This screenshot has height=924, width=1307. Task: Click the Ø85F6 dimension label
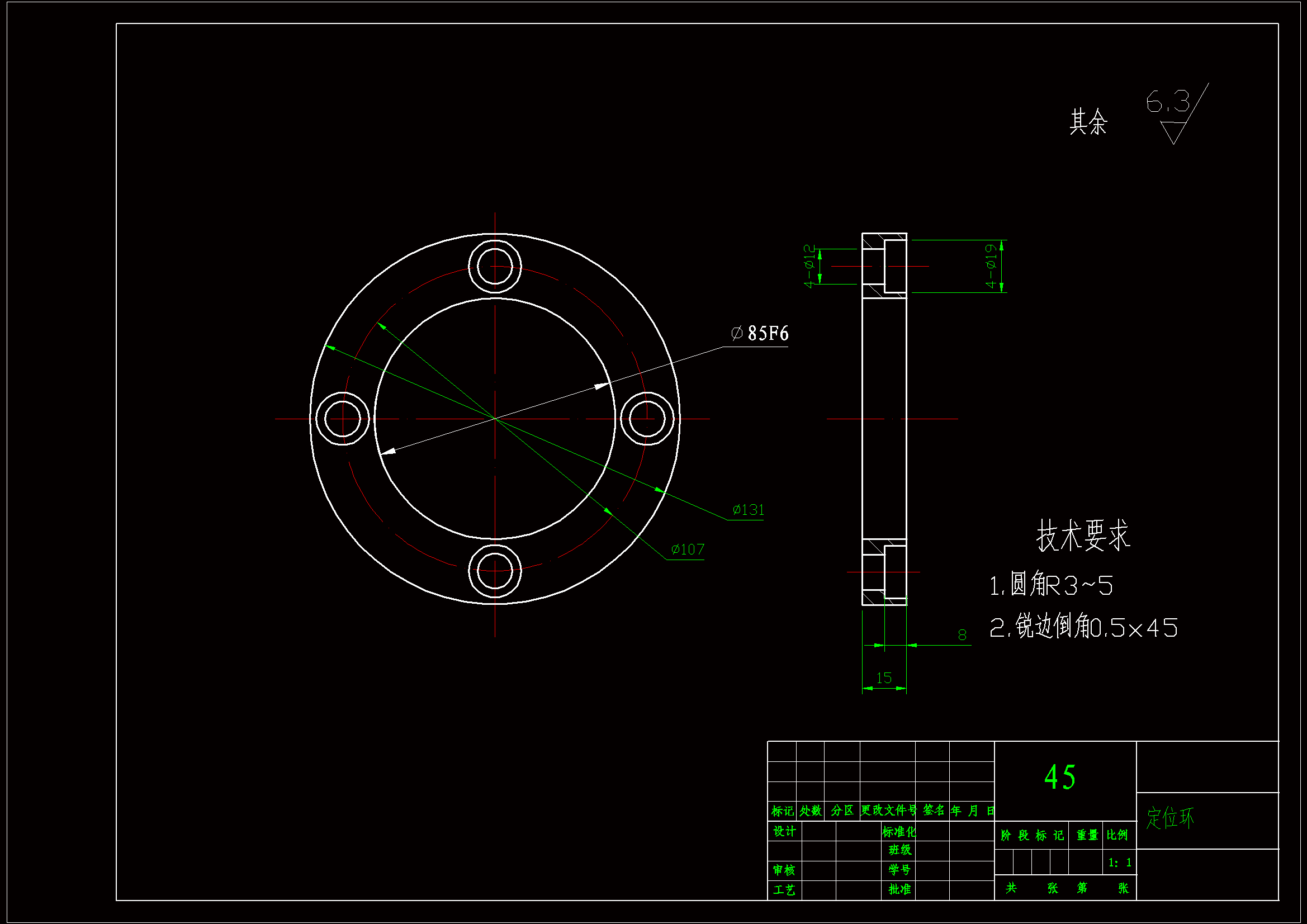(759, 334)
